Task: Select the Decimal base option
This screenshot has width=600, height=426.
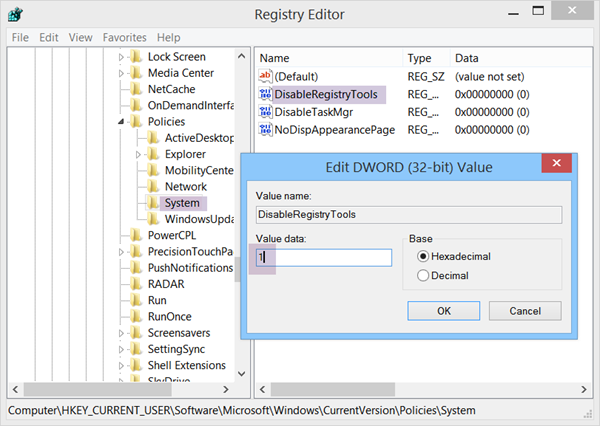Action: point(423,275)
